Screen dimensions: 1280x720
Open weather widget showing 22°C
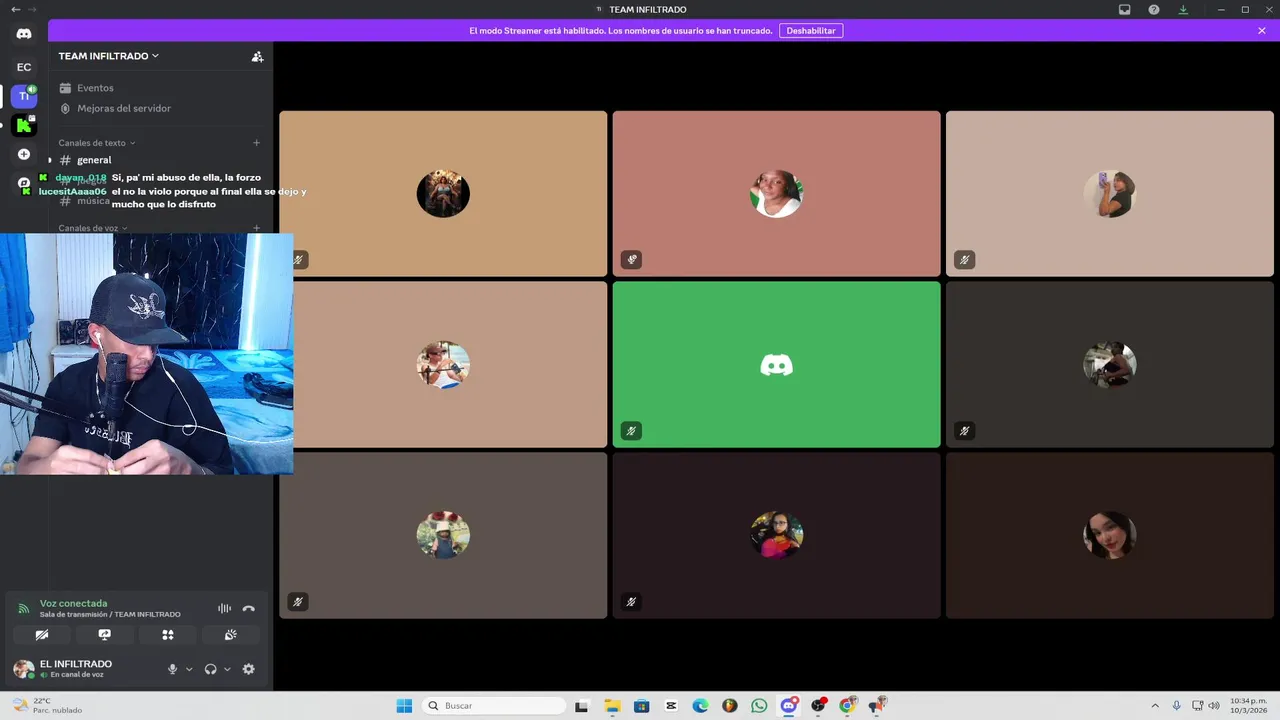tap(46, 706)
